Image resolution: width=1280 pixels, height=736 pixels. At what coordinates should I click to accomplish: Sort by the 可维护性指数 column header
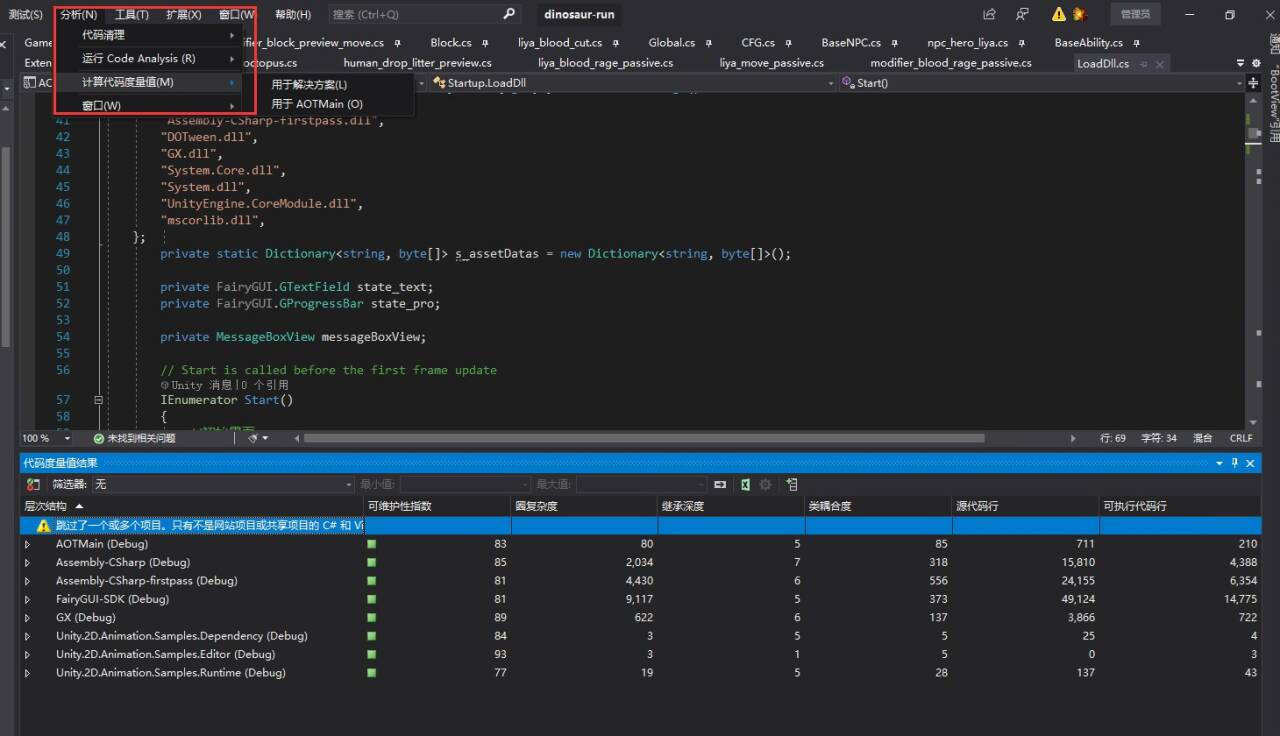tap(437, 506)
